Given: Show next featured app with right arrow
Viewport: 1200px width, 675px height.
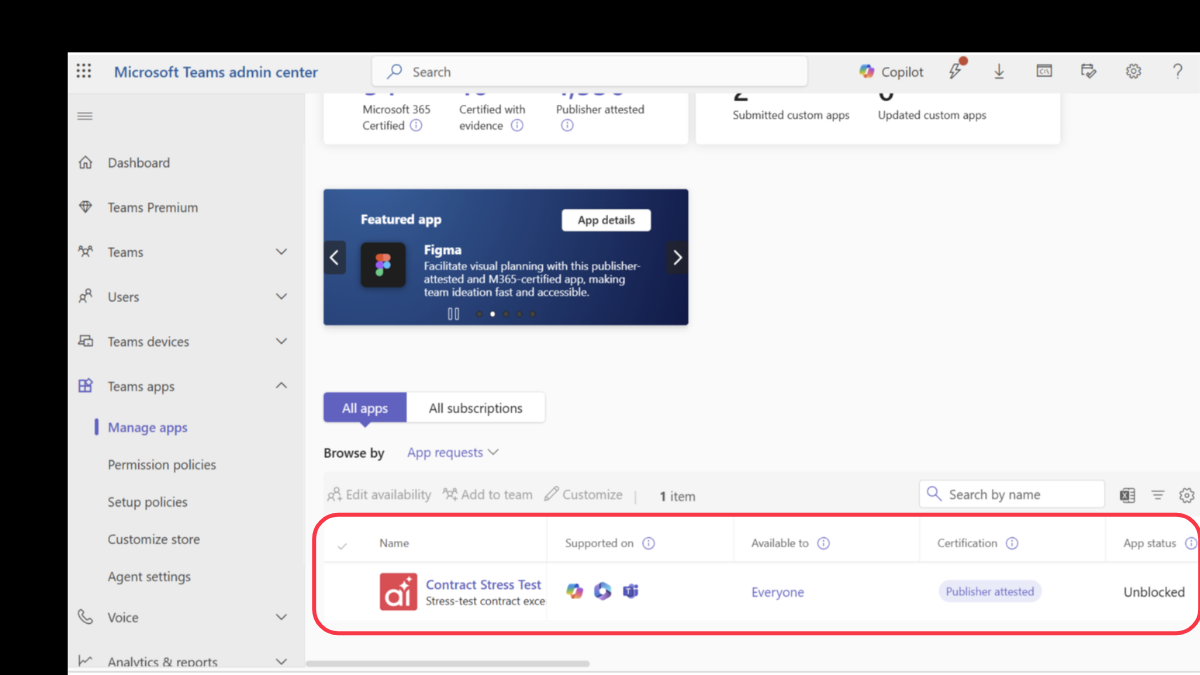Looking at the screenshot, I should [x=677, y=258].
